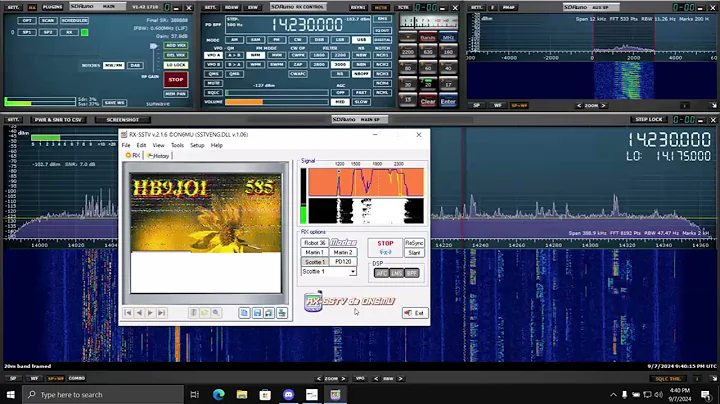Decrease RBW in Main SP
720x404 pixels.
click(x=376, y=379)
